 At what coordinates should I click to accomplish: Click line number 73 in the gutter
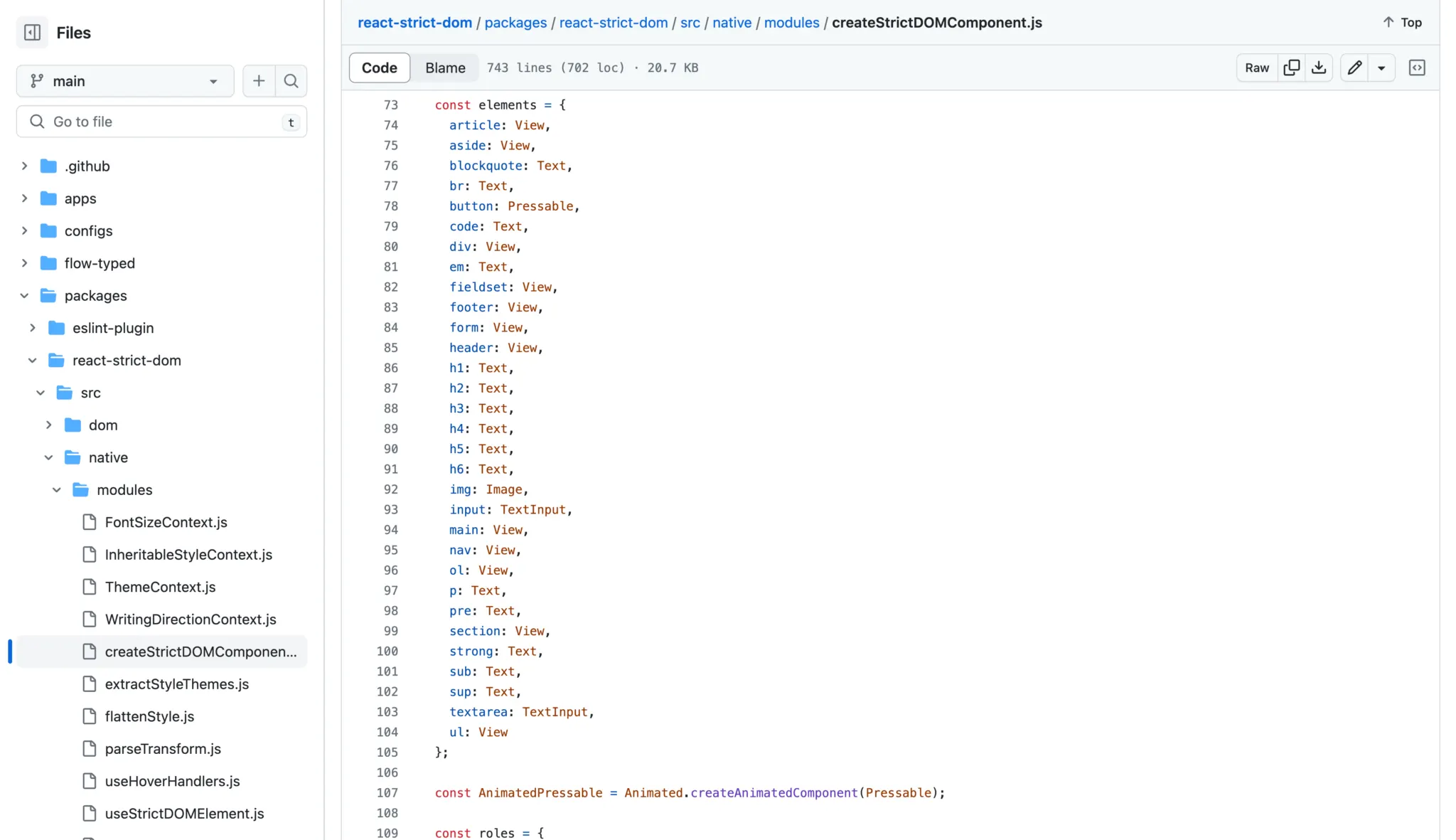[390, 105]
